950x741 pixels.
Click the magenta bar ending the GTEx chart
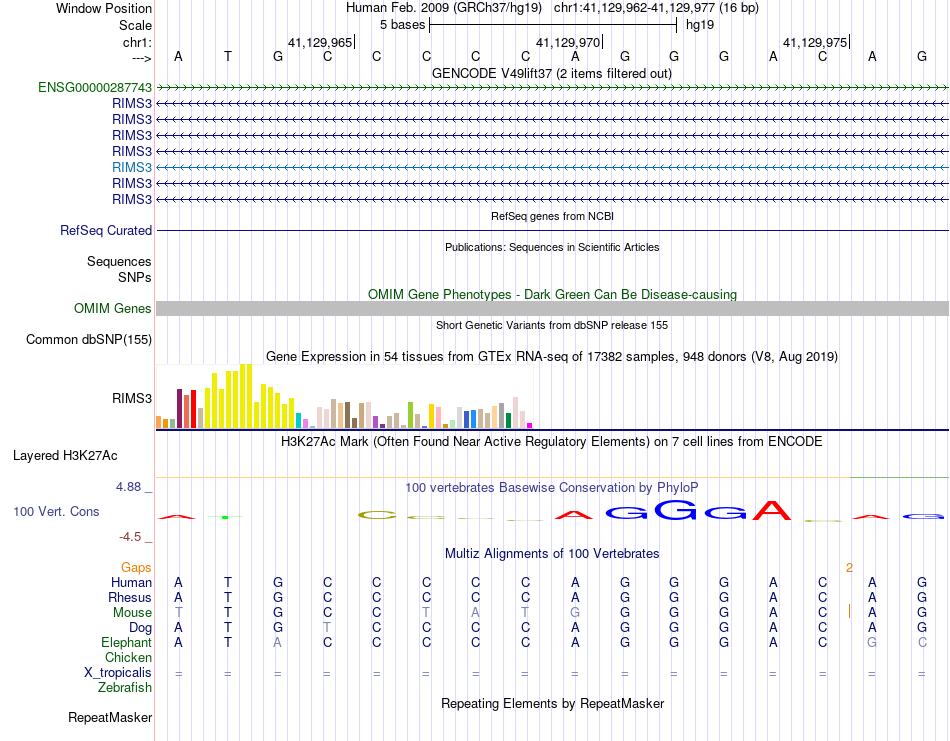(x=530, y=425)
